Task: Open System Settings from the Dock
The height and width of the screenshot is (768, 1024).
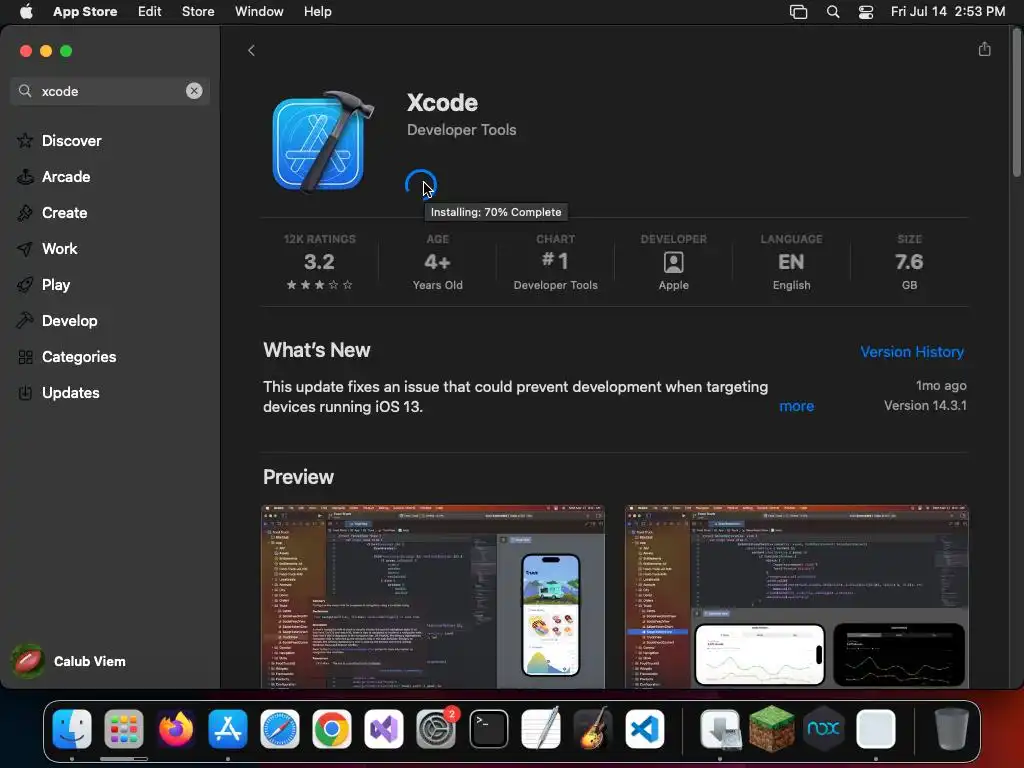Action: click(x=436, y=729)
